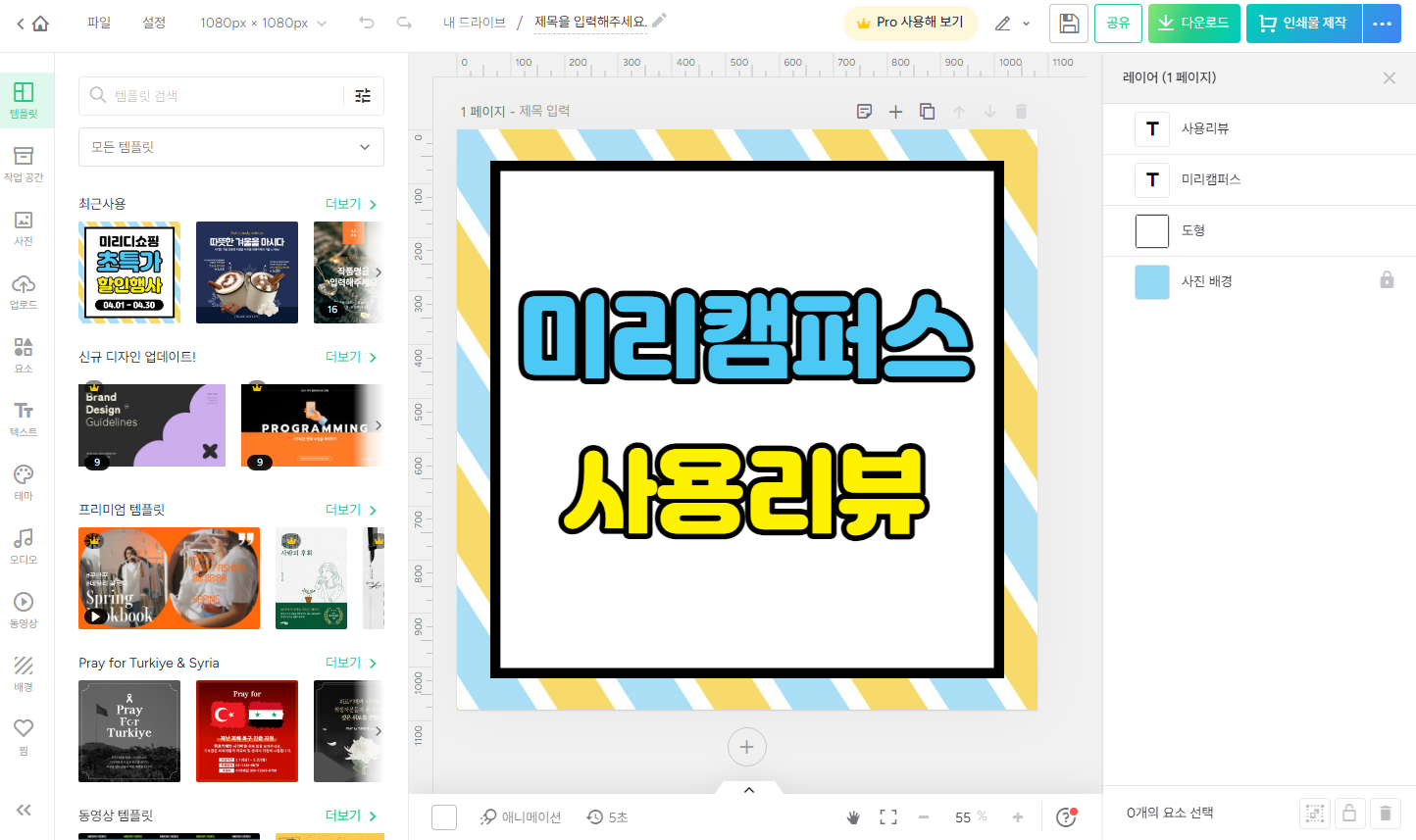1416x840 pixels.
Task: Toggle the lock button in layer panel footer
Action: (1349, 813)
